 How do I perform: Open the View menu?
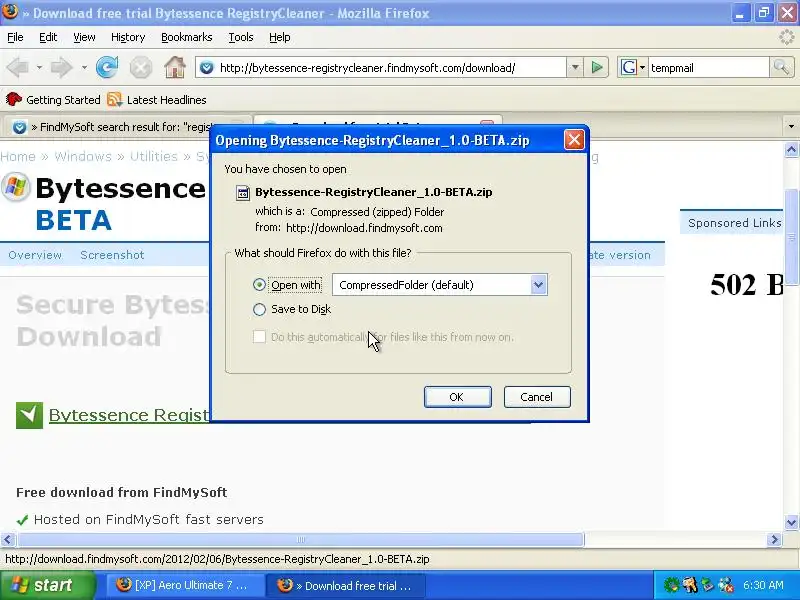84,37
